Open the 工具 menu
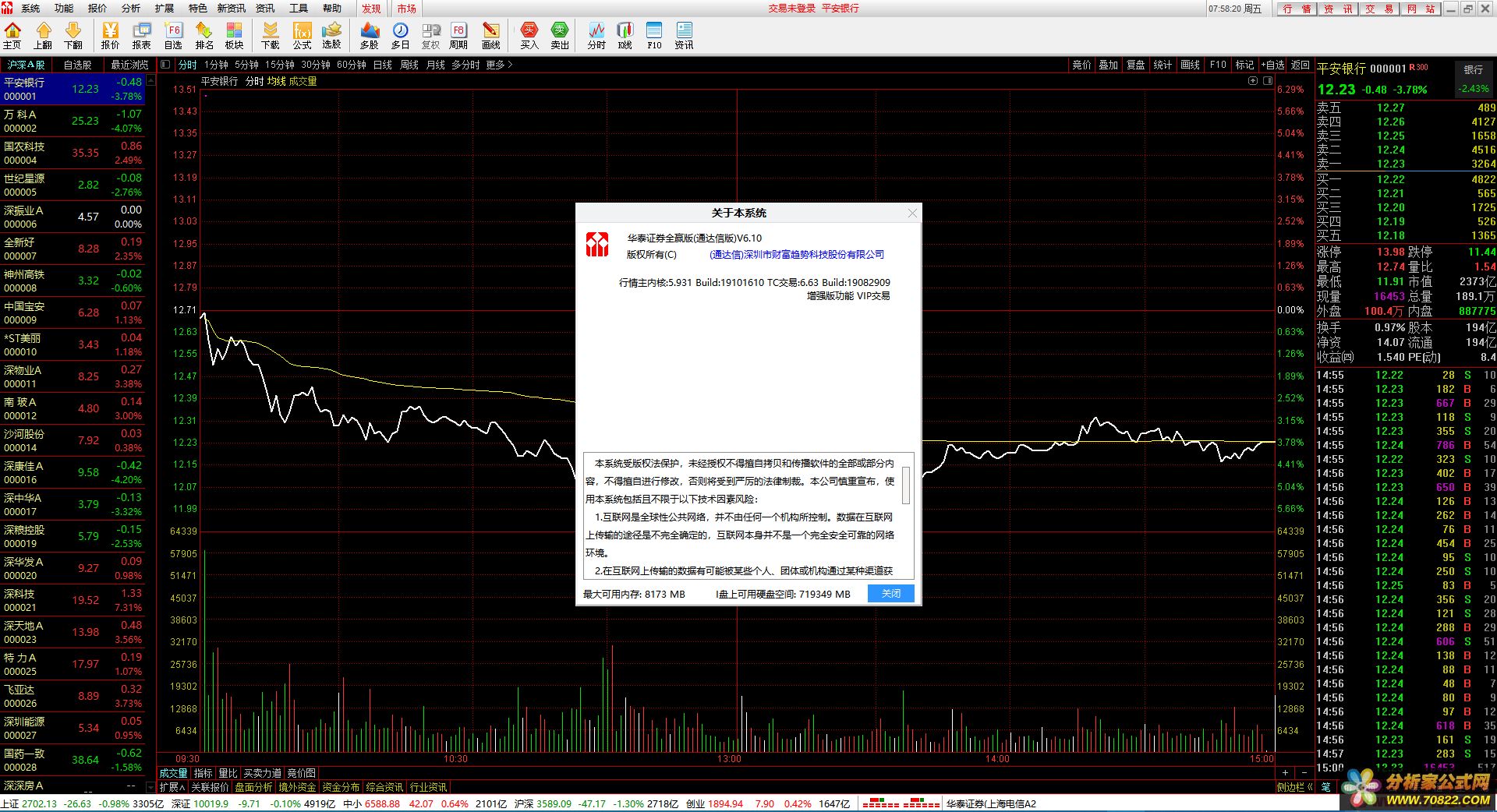The width and height of the screenshot is (1497, 812). pos(299,9)
